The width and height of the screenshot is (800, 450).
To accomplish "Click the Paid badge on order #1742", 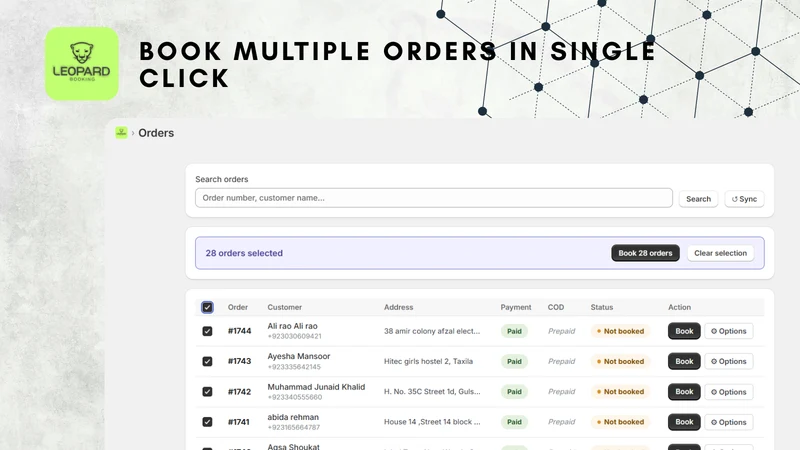I will [514, 392].
